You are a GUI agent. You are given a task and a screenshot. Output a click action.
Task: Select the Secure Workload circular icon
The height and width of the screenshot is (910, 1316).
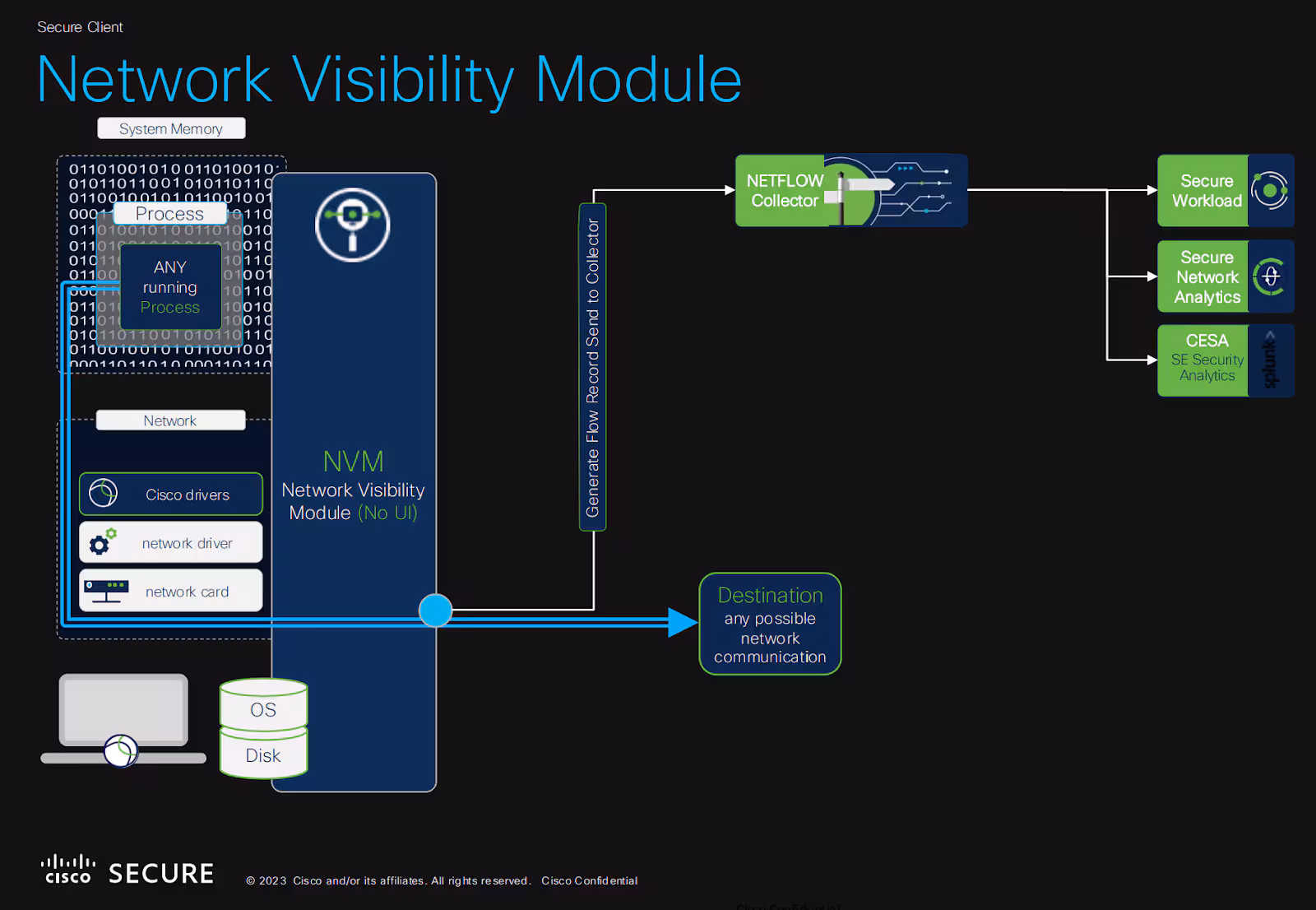1270,191
